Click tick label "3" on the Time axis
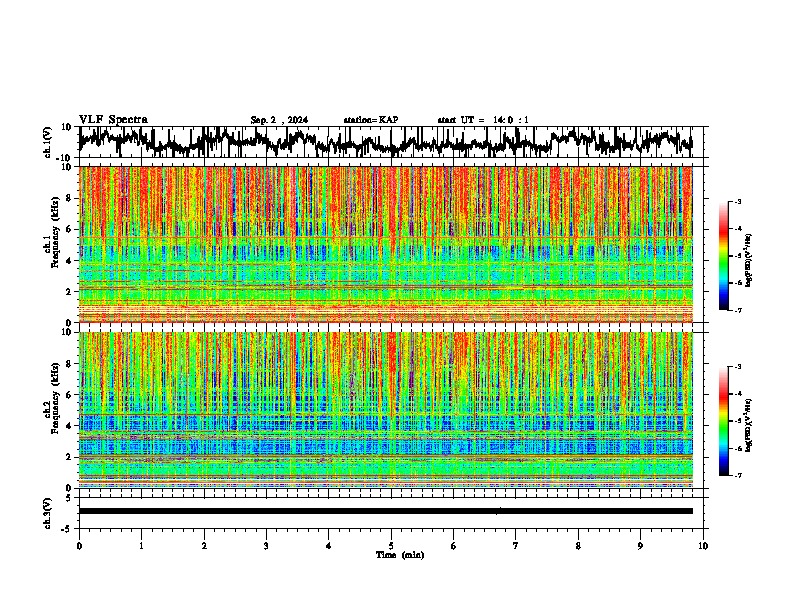This screenshot has width=792, height=612. pyautogui.click(x=266, y=546)
